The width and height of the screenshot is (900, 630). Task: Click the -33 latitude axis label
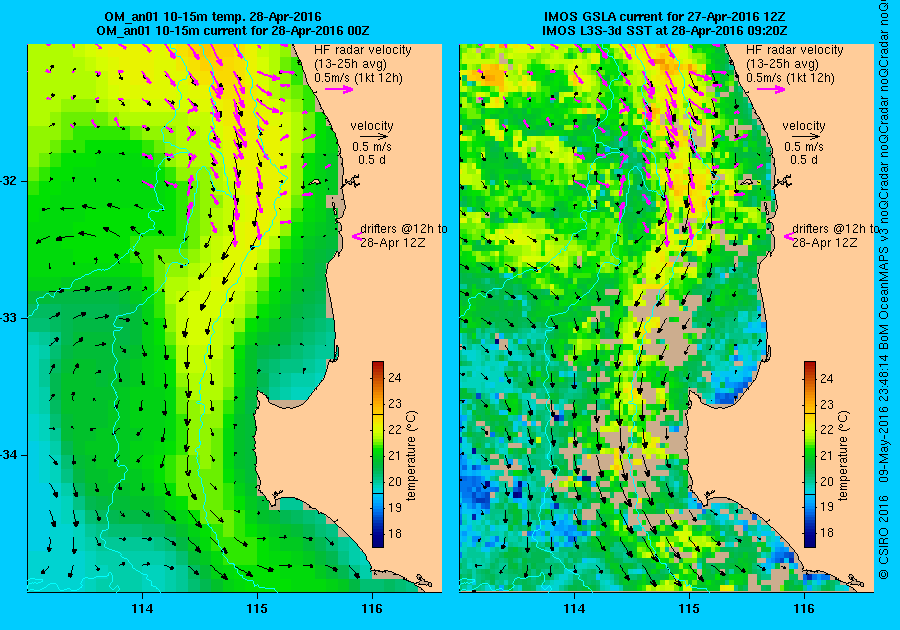point(10,318)
